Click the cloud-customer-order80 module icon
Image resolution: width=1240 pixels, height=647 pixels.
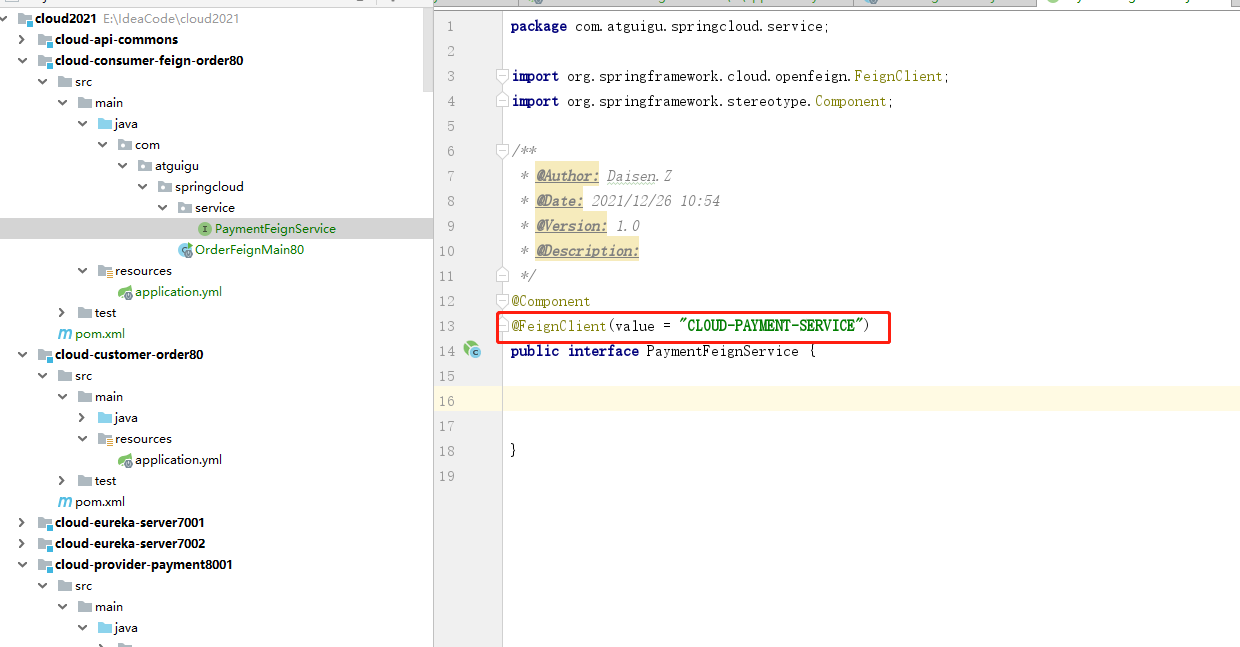point(45,355)
